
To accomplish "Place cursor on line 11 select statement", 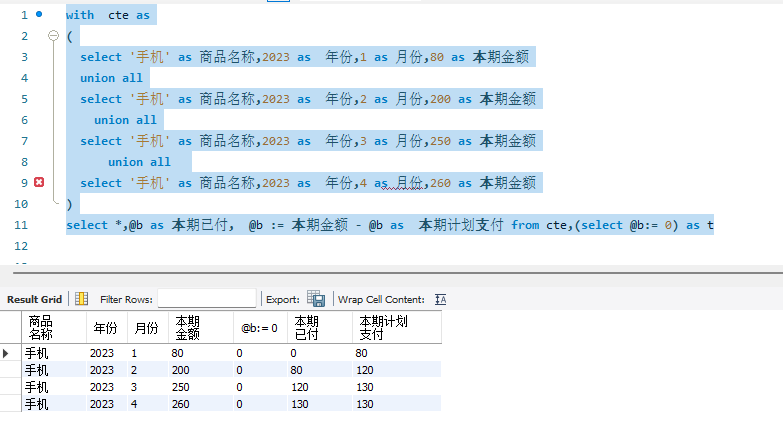I will click(x=390, y=225).
